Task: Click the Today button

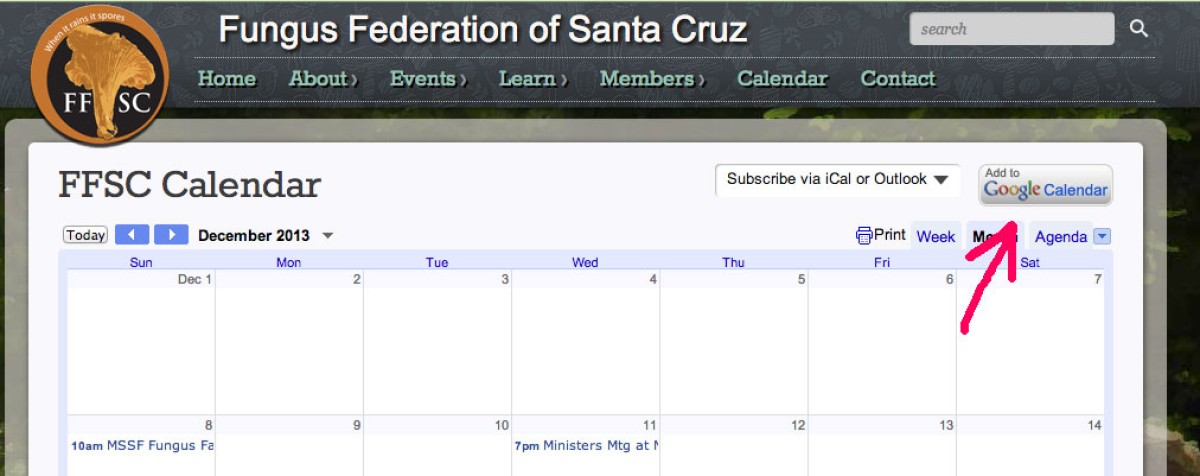Action: (85, 235)
